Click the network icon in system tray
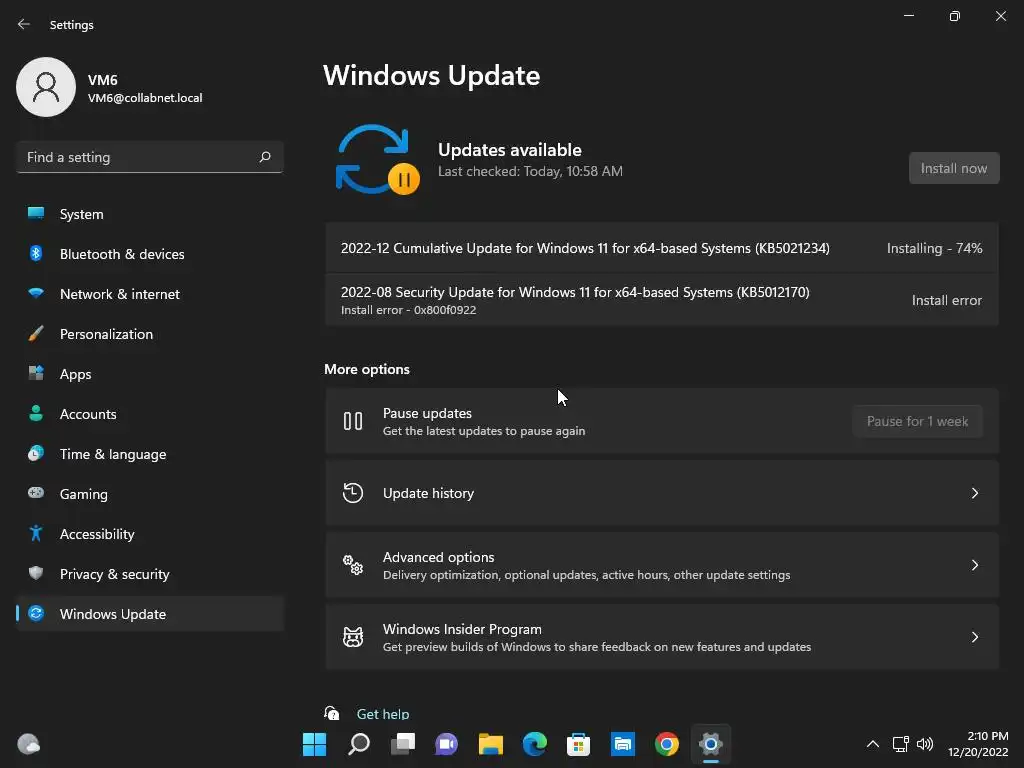The height and width of the screenshot is (768, 1024). [901, 744]
